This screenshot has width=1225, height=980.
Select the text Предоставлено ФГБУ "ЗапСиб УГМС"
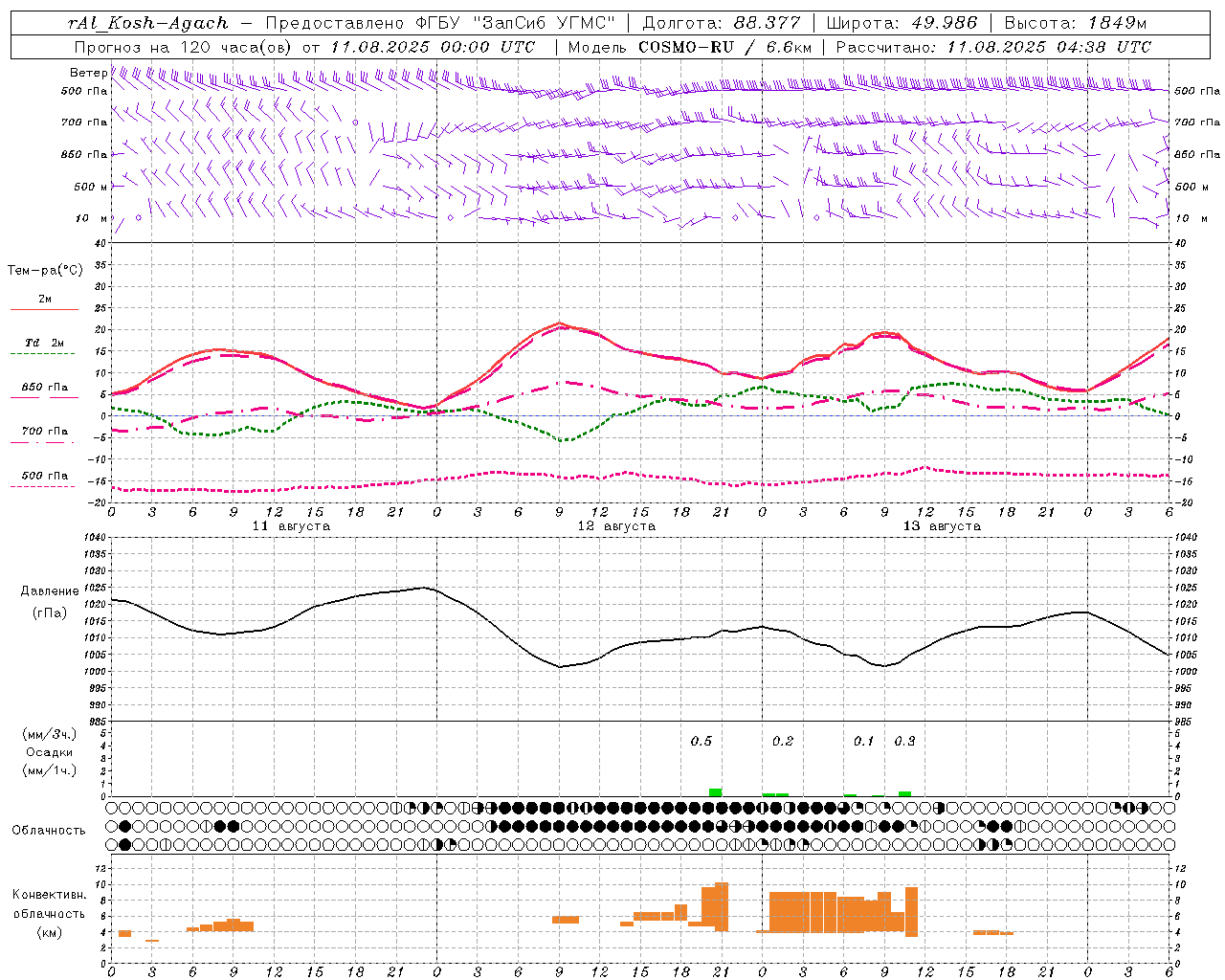coord(440,23)
